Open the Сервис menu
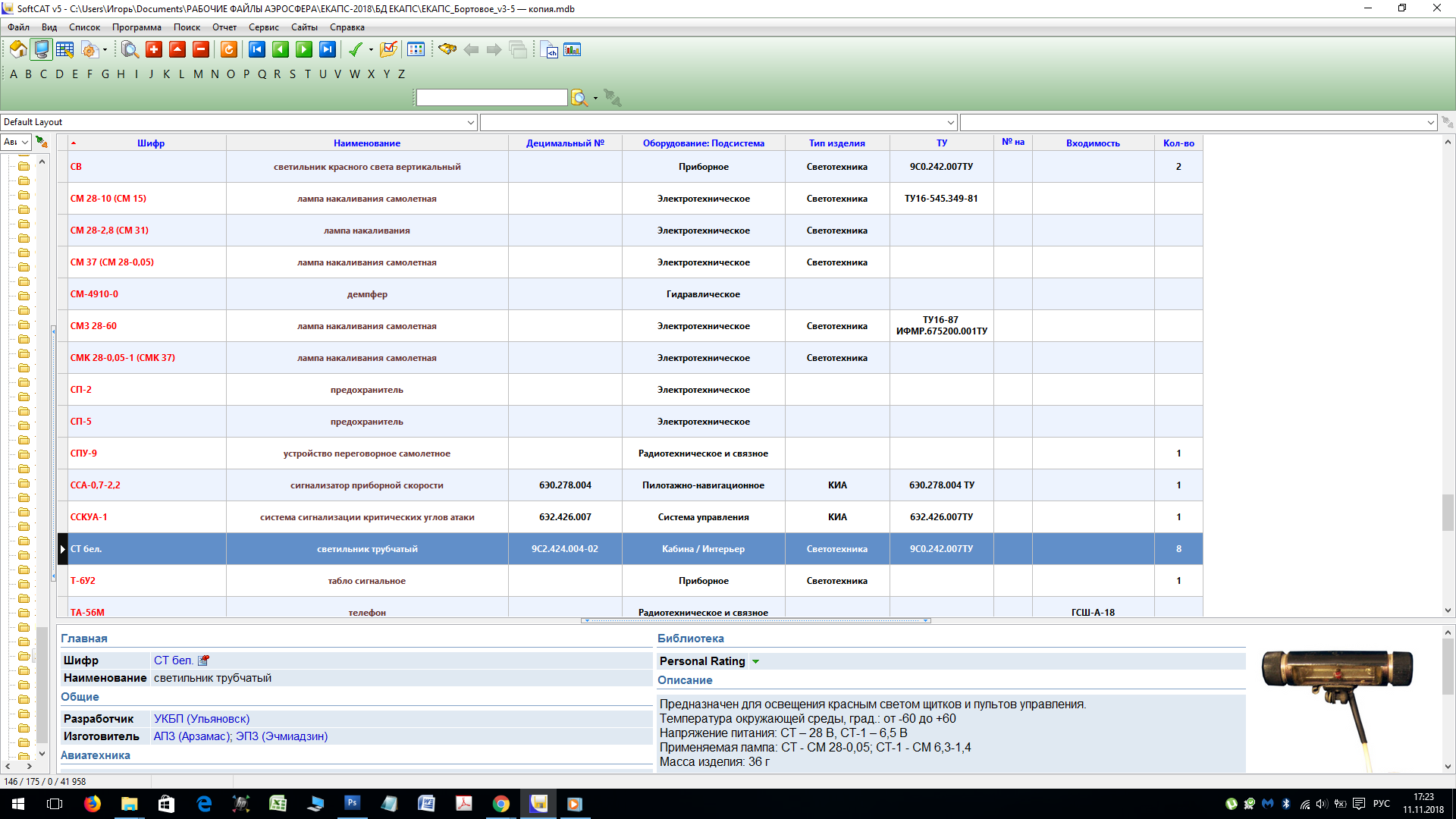This screenshot has height=819, width=1456. pyautogui.click(x=263, y=27)
